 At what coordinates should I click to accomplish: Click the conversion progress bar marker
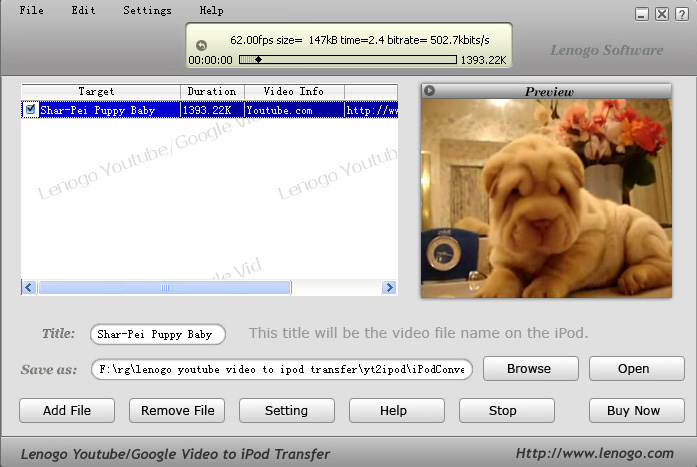258,60
